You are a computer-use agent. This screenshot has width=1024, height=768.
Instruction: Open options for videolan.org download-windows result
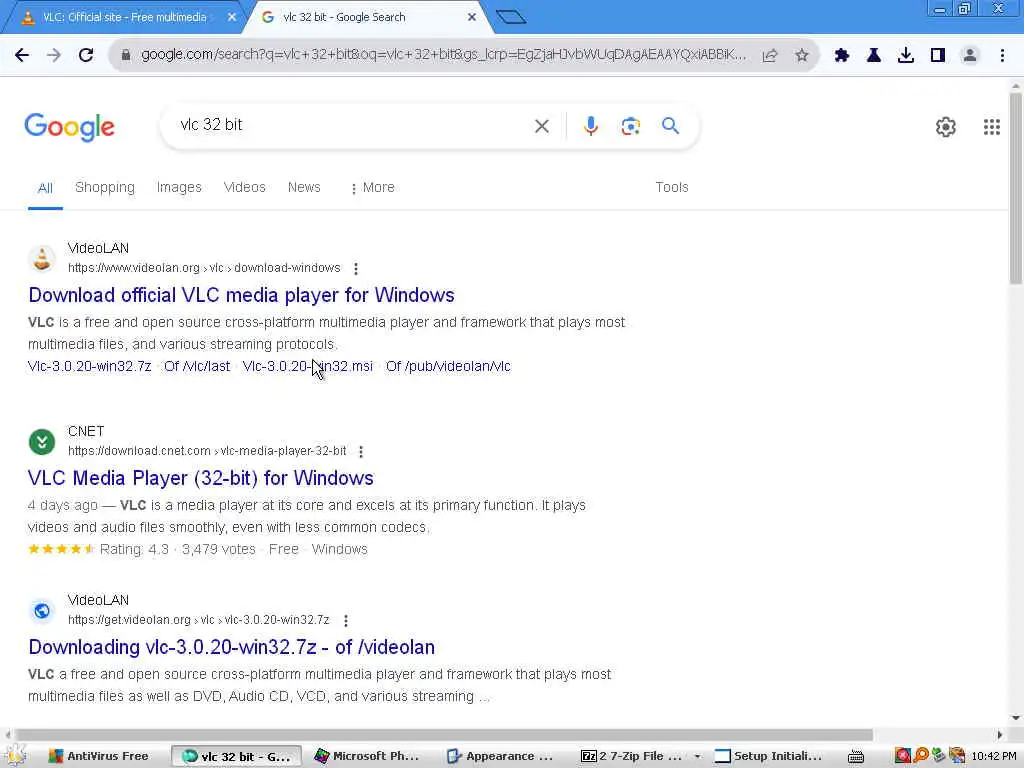(x=355, y=268)
